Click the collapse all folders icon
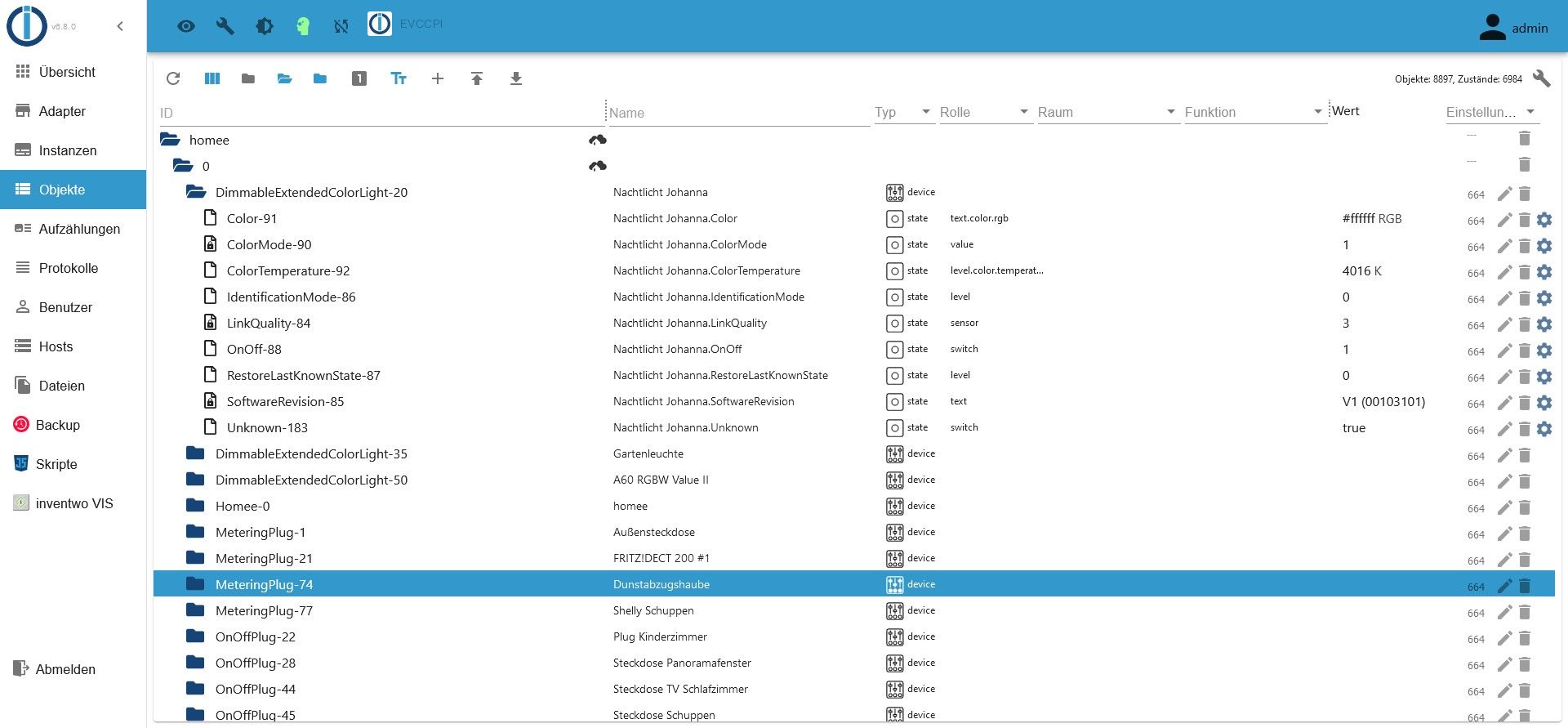The image size is (1568, 728). [x=248, y=78]
